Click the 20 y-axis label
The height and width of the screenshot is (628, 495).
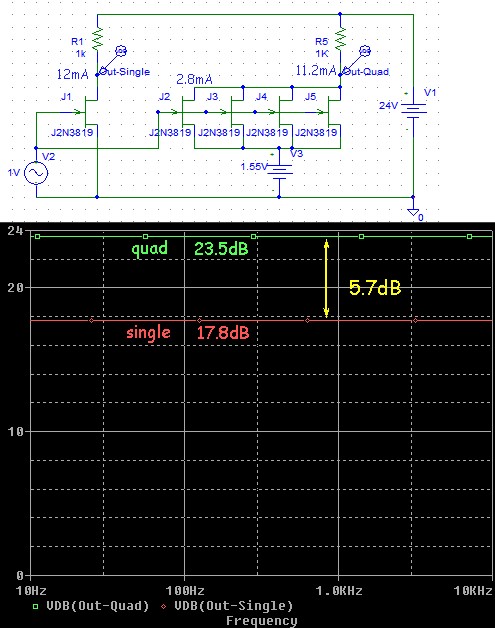click(x=15, y=288)
